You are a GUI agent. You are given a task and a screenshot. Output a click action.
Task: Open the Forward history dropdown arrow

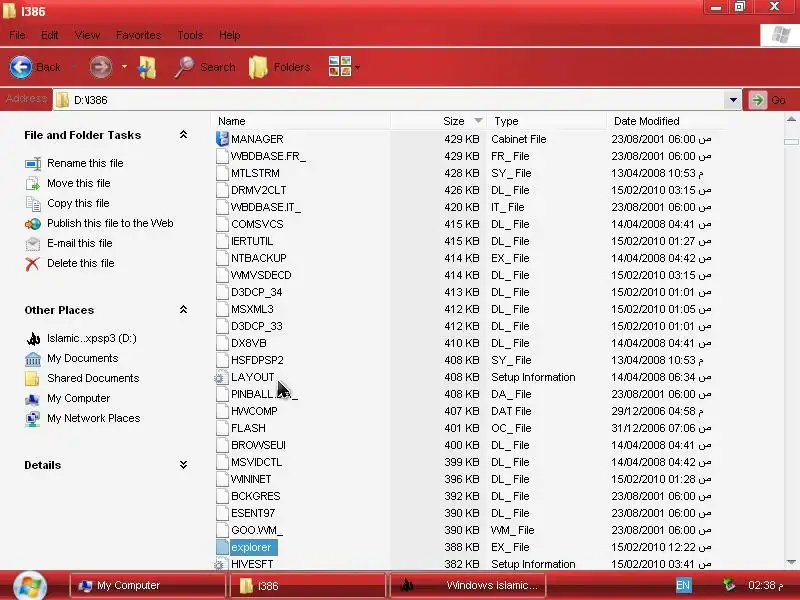[x=124, y=67]
